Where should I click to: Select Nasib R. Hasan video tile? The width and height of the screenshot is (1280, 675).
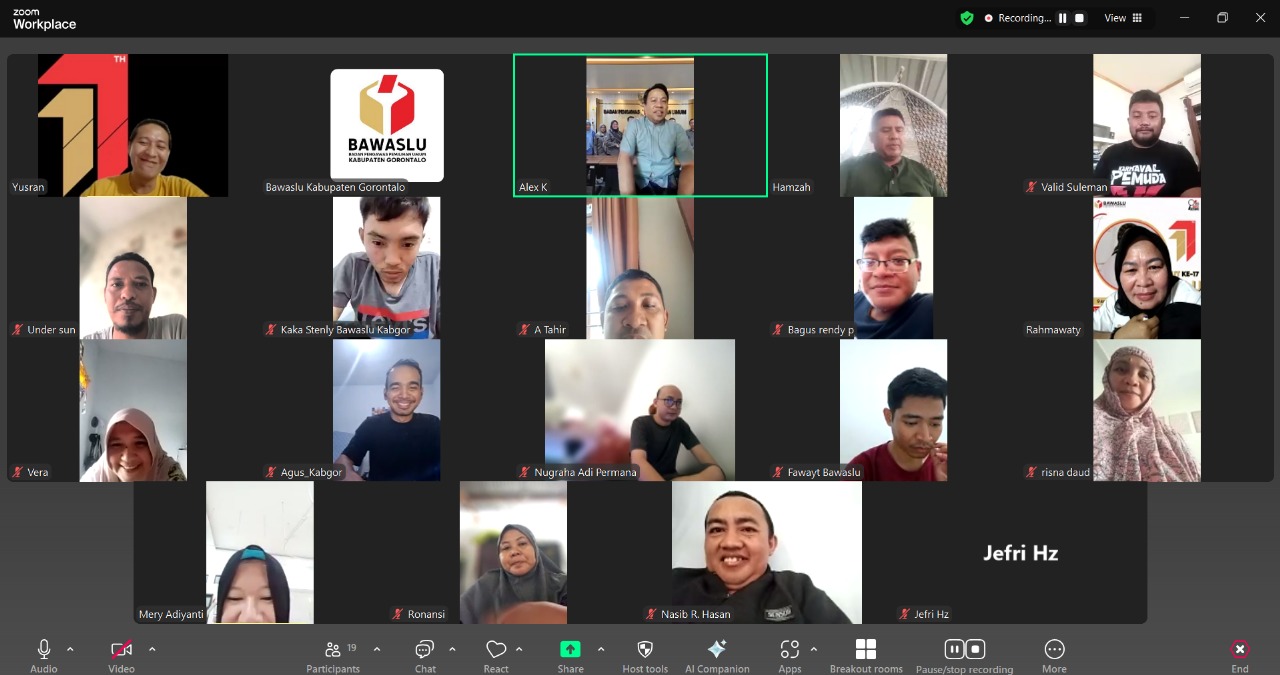tap(766, 552)
